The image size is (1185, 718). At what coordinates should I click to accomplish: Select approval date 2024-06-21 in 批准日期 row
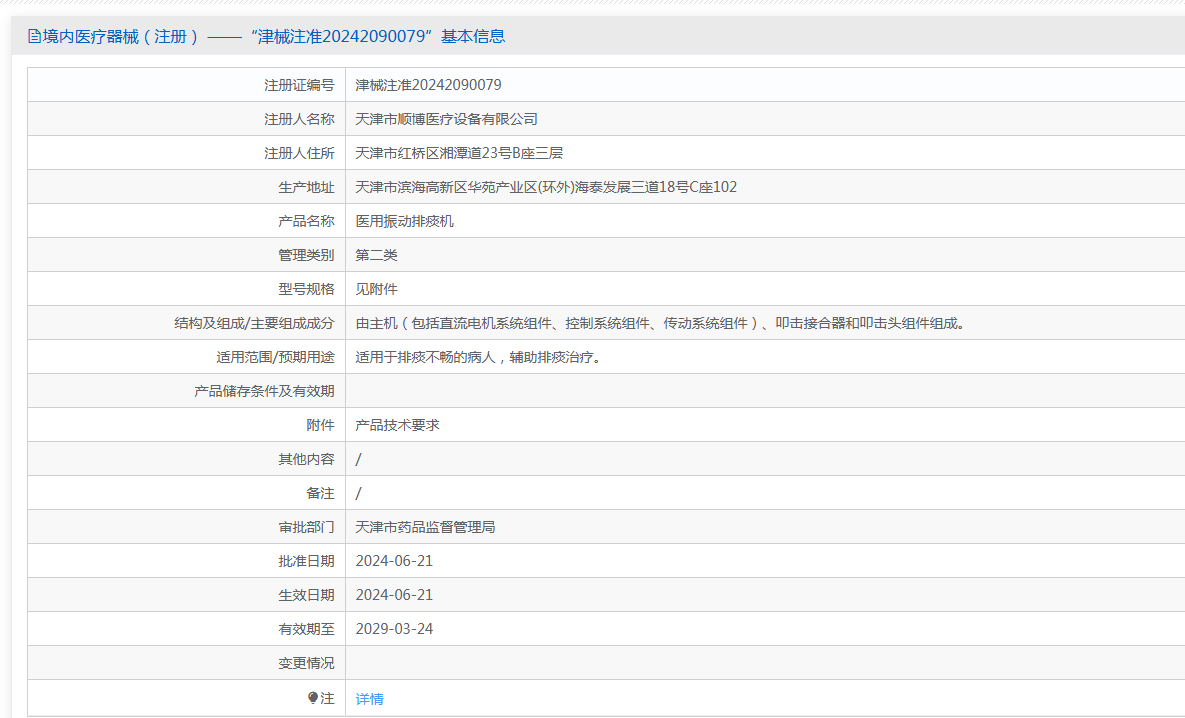[394, 561]
